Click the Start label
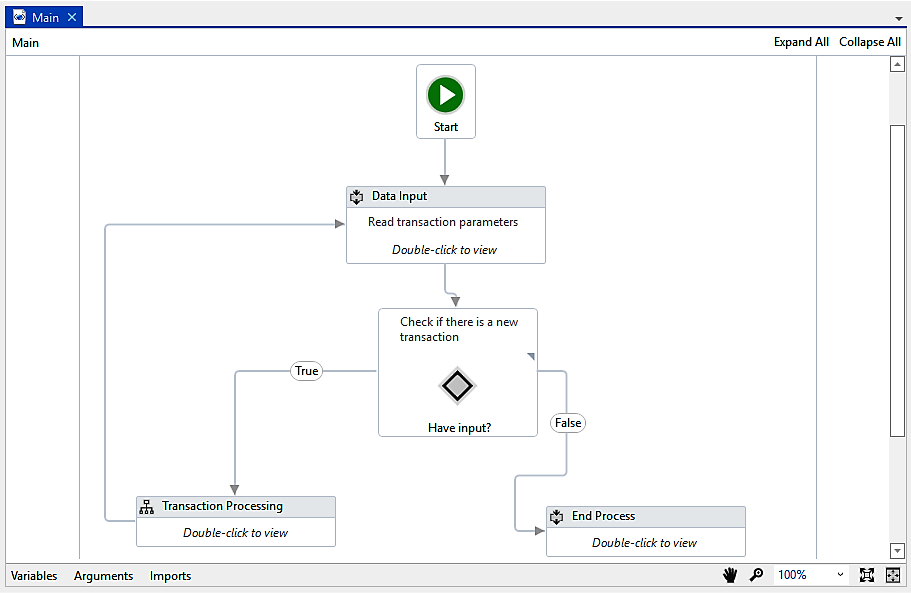Viewport: 911px width, 593px height. [446, 127]
